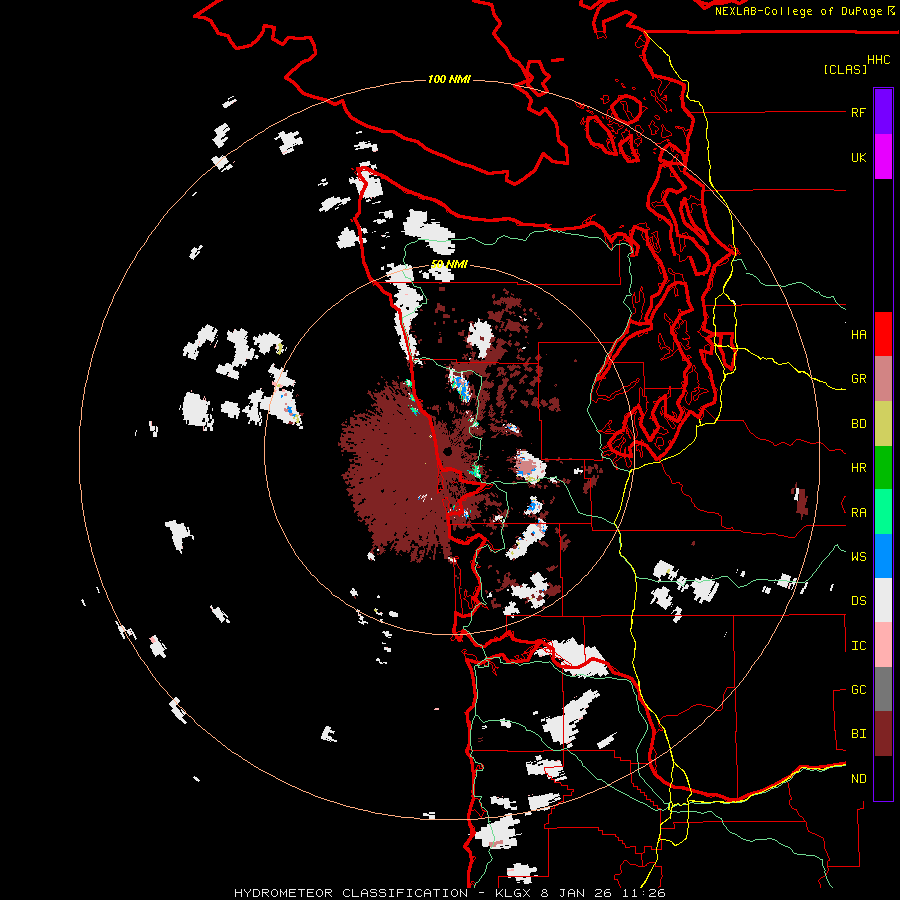Viewport: 900px width, 900px height.
Task: Click the 100 NMI range ring label
Action: click(x=449, y=79)
